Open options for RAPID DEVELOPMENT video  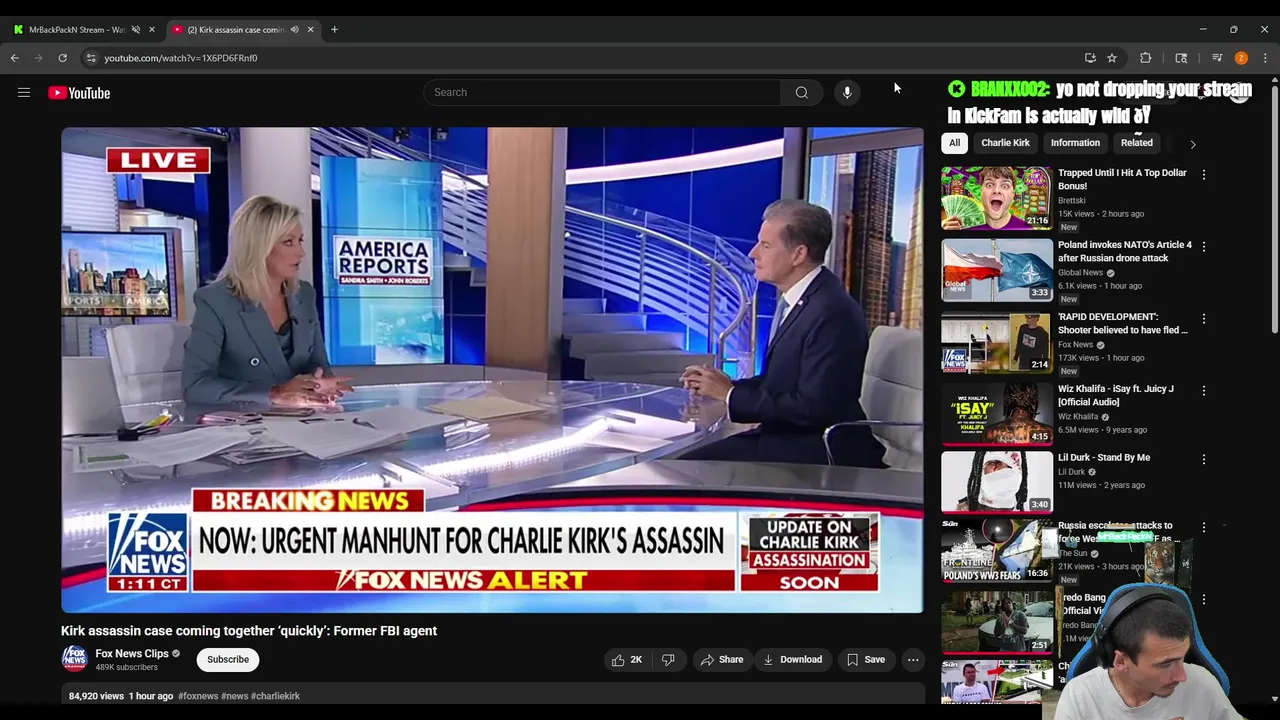1204,318
